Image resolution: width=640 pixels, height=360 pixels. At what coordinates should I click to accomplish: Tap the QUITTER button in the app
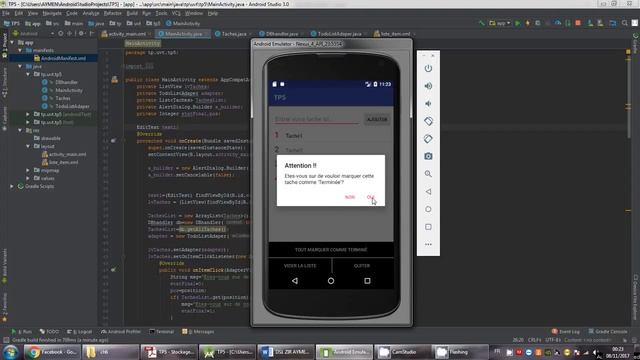coord(362,266)
